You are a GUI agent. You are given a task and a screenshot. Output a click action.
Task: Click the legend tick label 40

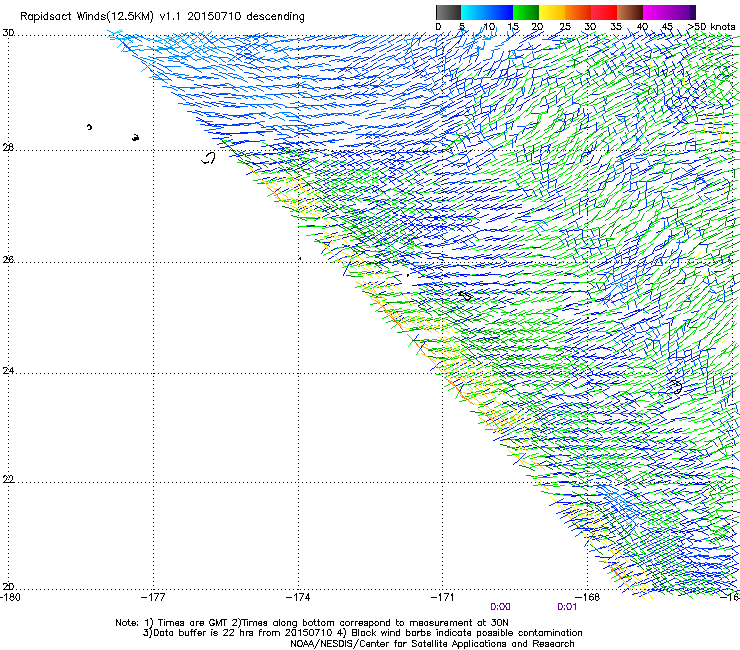click(x=642, y=27)
